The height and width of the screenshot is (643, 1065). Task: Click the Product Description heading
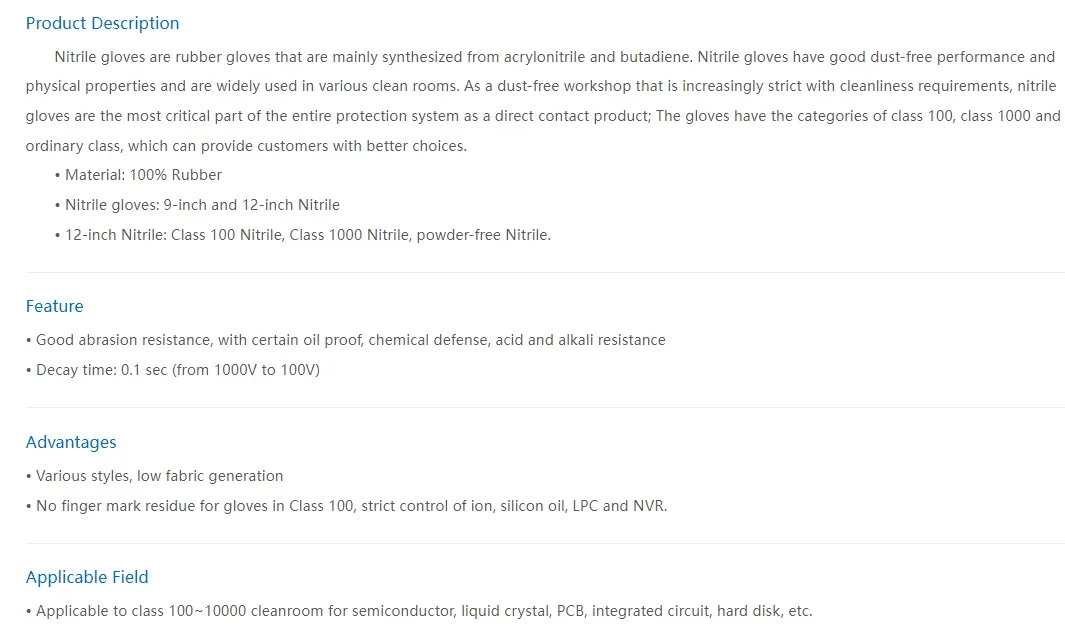tap(102, 23)
